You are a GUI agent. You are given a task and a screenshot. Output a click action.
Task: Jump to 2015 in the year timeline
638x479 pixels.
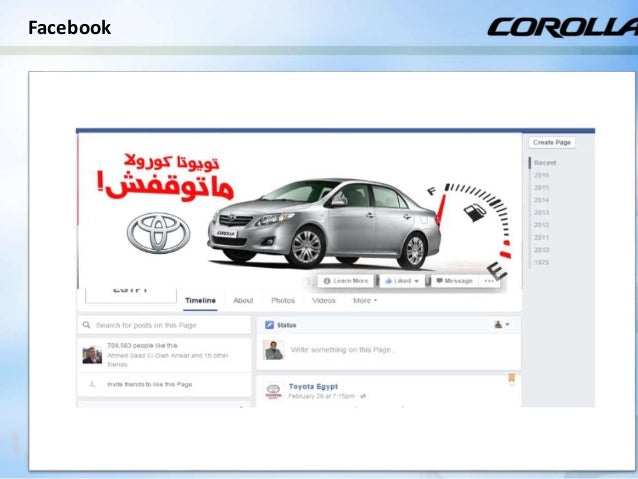point(541,188)
